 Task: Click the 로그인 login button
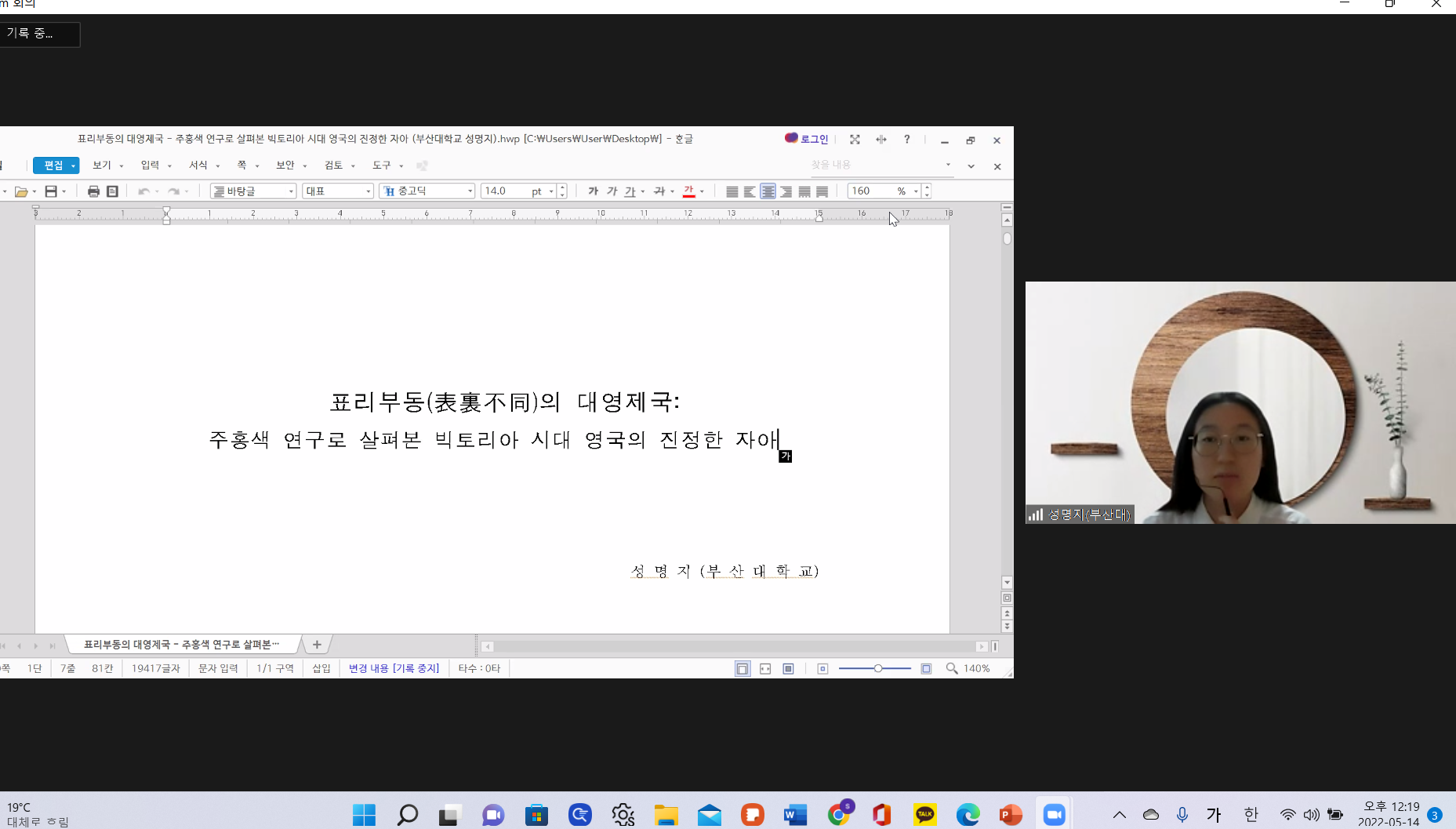807,139
